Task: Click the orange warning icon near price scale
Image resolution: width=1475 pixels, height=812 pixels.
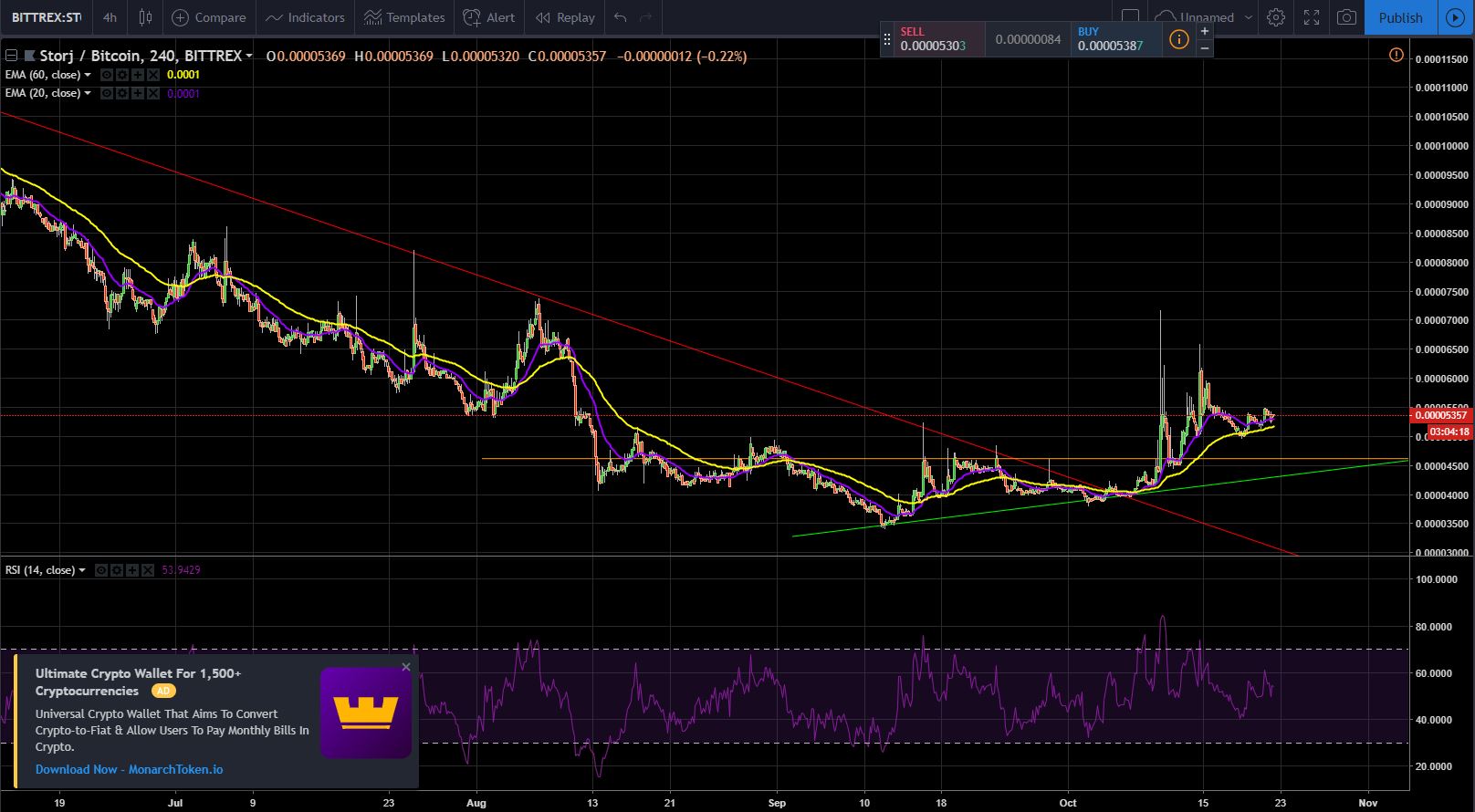Action: point(1396,56)
